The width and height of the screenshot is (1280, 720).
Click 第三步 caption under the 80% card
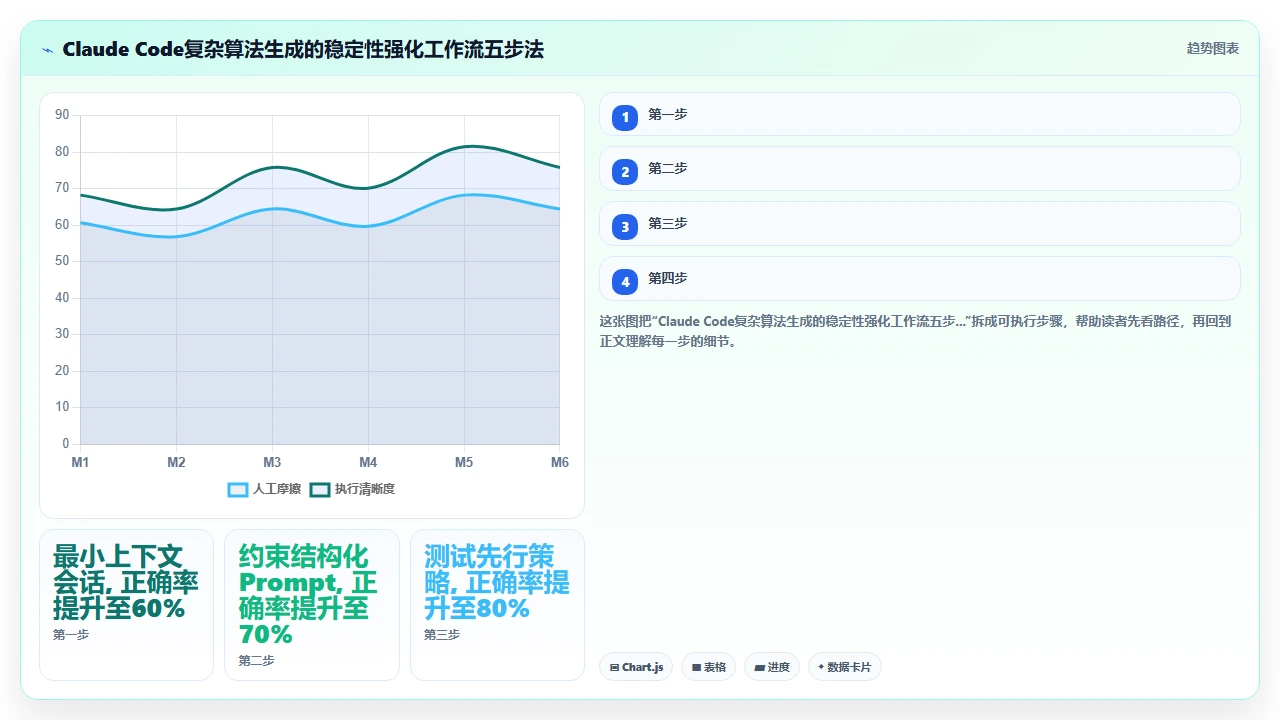442,635
